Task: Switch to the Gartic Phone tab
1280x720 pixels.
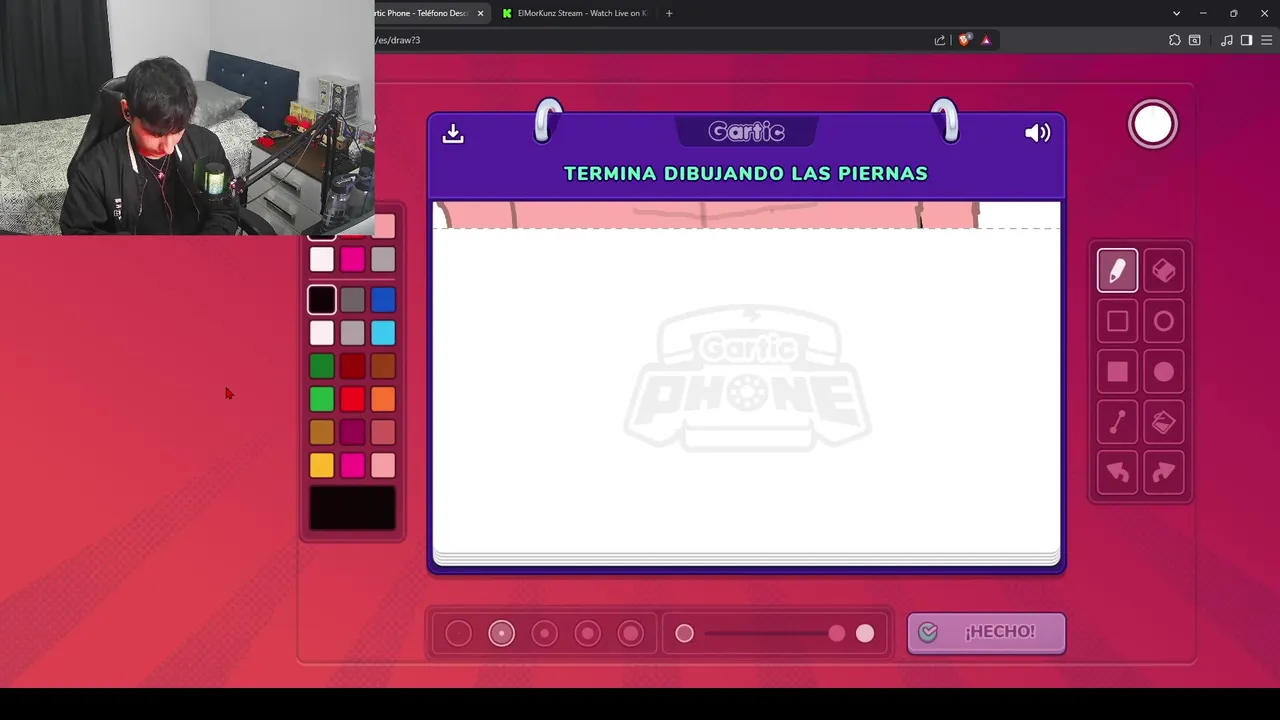Action: [423, 13]
